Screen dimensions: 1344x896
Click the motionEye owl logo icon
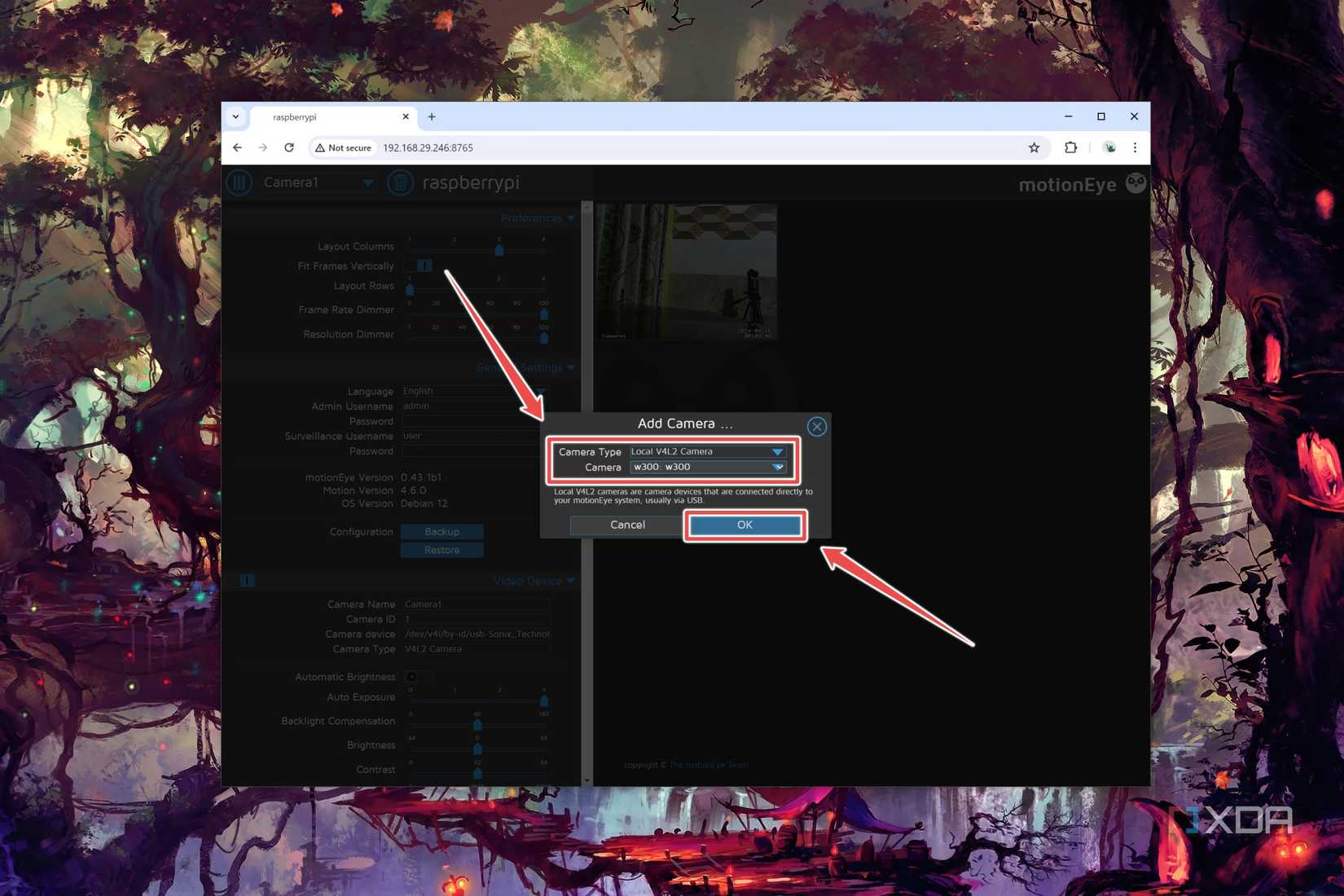click(x=1135, y=183)
